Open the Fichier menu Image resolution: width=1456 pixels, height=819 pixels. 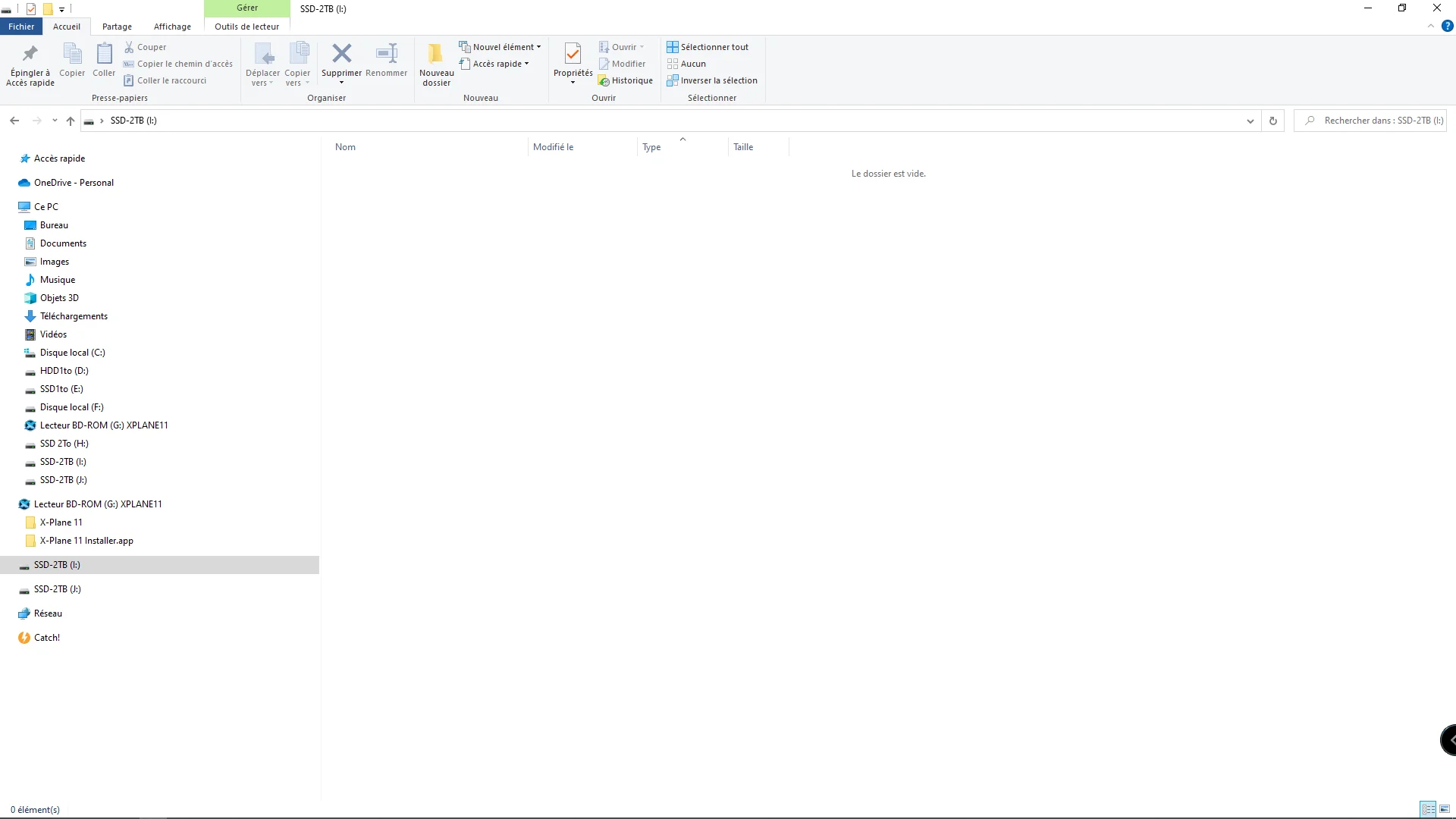[21, 27]
